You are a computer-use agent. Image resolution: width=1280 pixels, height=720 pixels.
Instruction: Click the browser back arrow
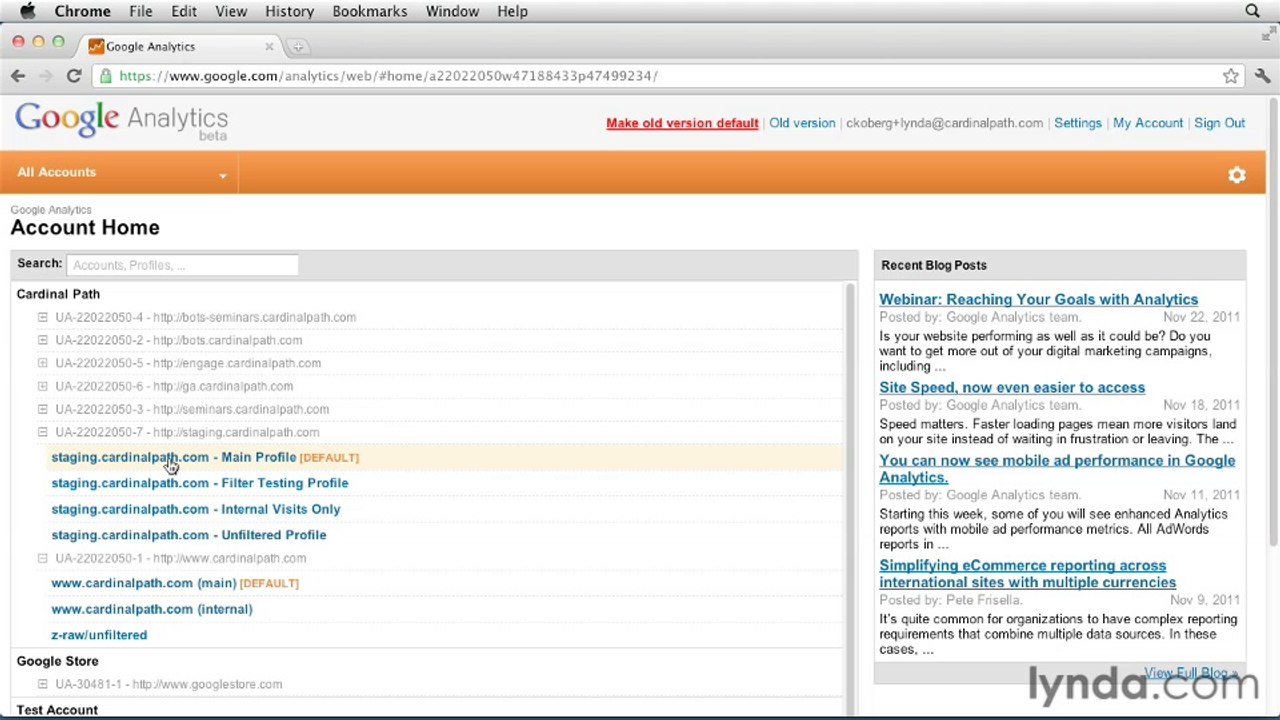tap(18, 76)
